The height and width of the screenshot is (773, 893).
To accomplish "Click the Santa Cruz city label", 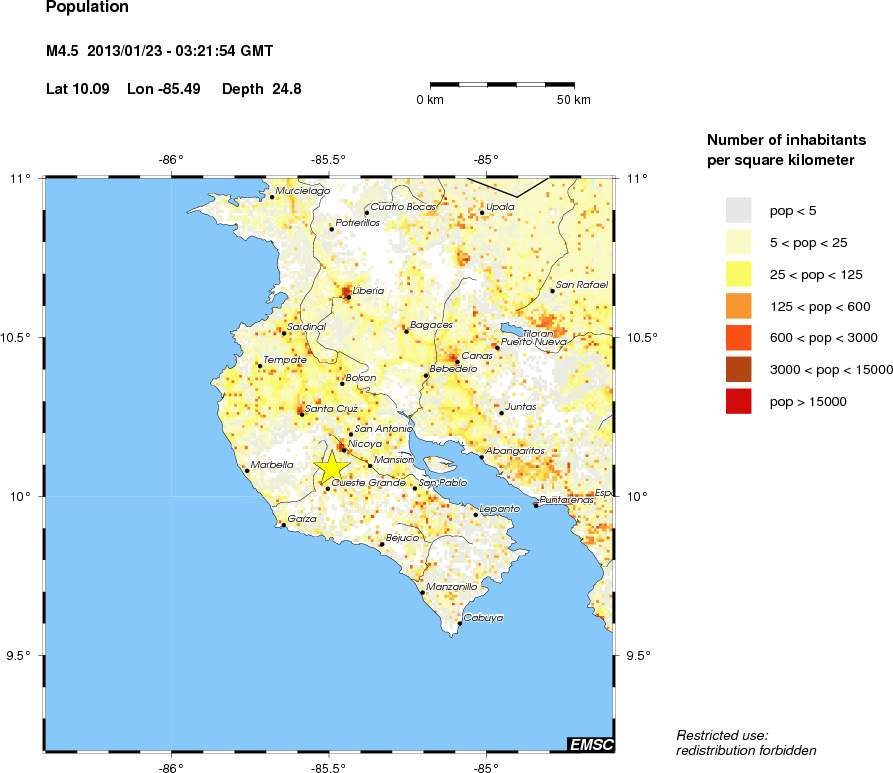I will (331, 408).
